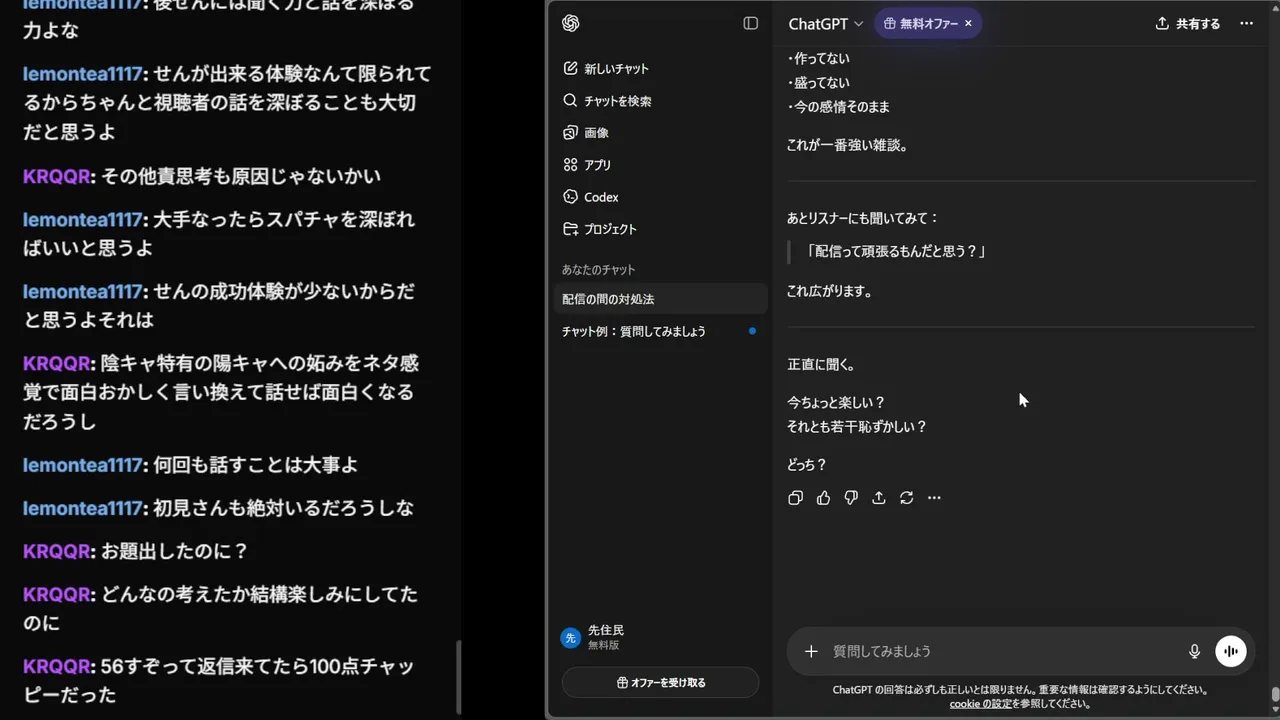Open more actions dots under response
Viewport: 1280px width, 720px height.
(x=934, y=498)
